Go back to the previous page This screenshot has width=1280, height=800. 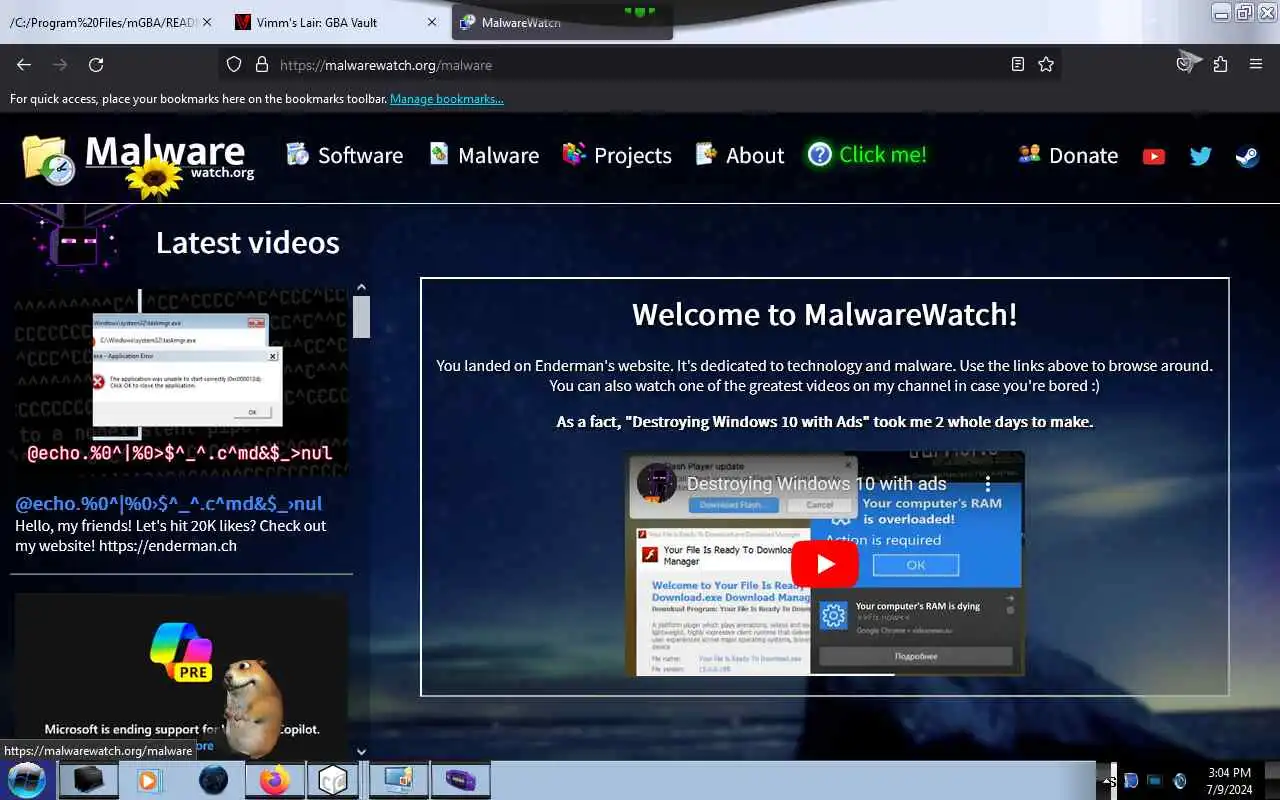coord(24,64)
